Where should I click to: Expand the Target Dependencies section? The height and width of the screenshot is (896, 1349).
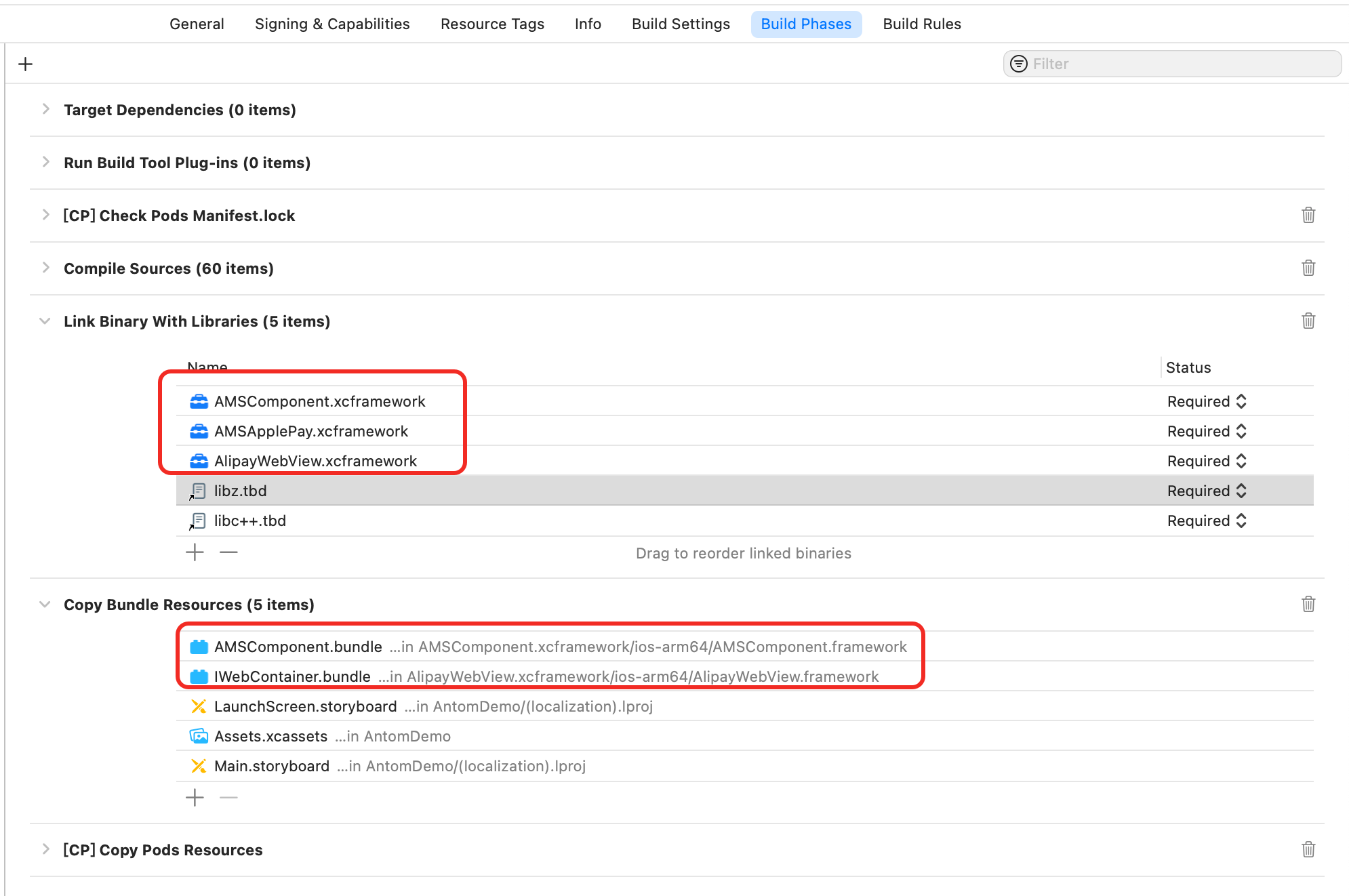coord(45,109)
